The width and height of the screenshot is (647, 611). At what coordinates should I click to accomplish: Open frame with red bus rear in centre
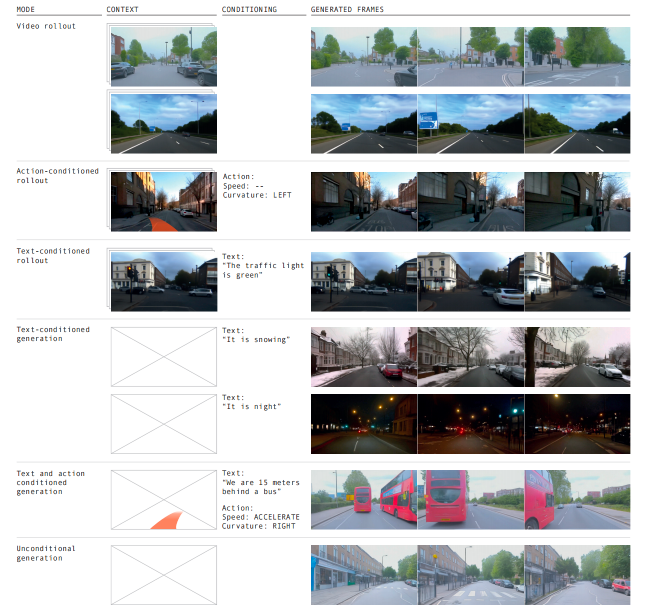click(x=471, y=500)
